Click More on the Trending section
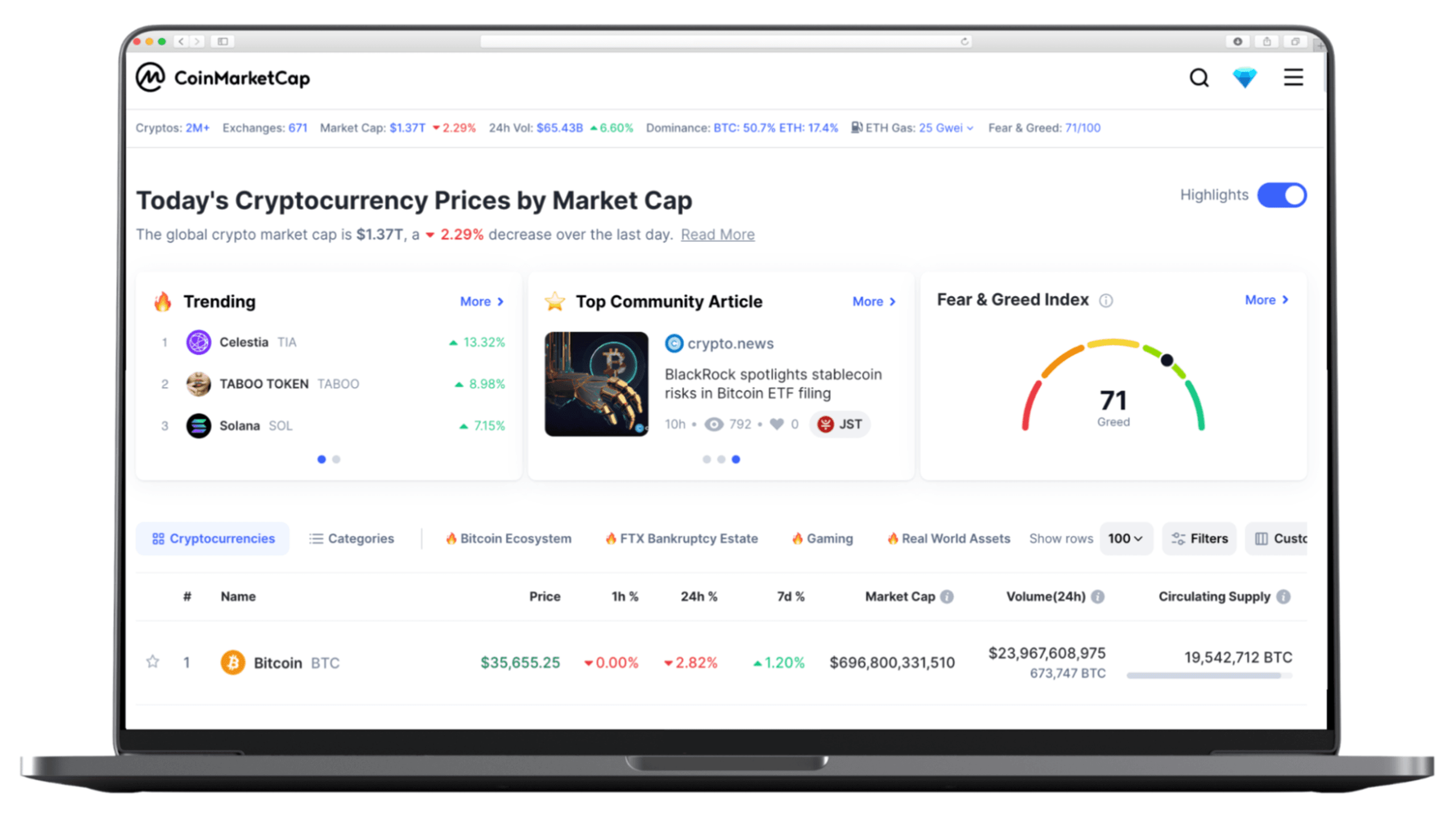The width and height of the screenshot is (1456, 820). point(480,300)
